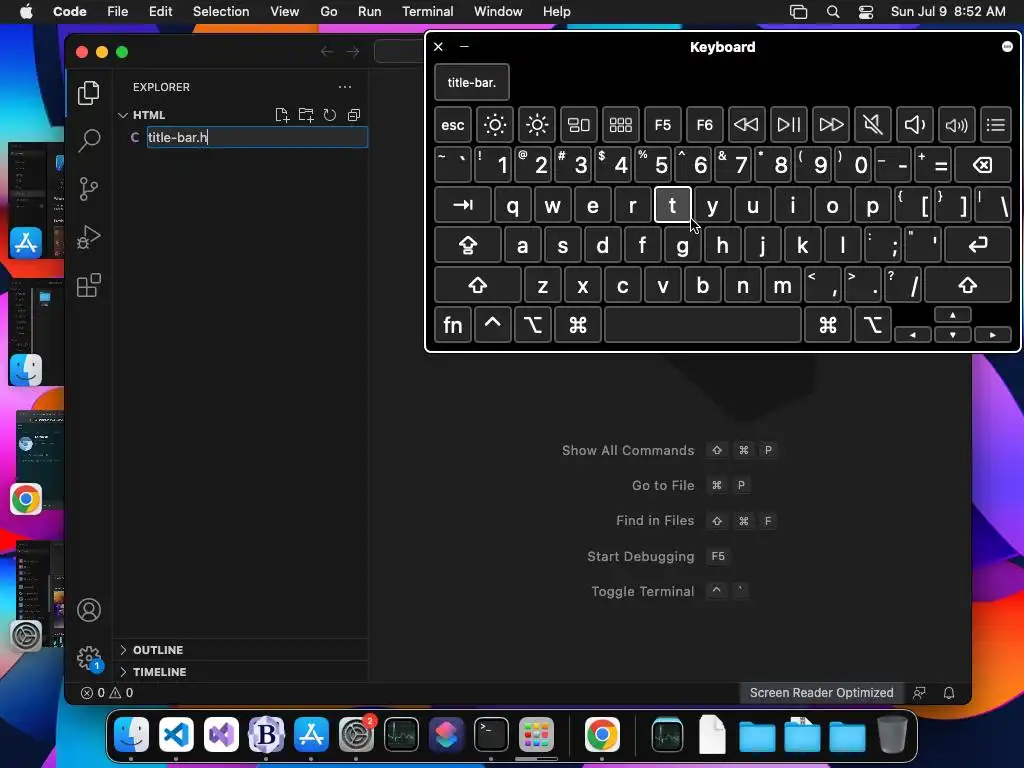
Task: Go back using the navigation arrow
Action: (327, 52)
